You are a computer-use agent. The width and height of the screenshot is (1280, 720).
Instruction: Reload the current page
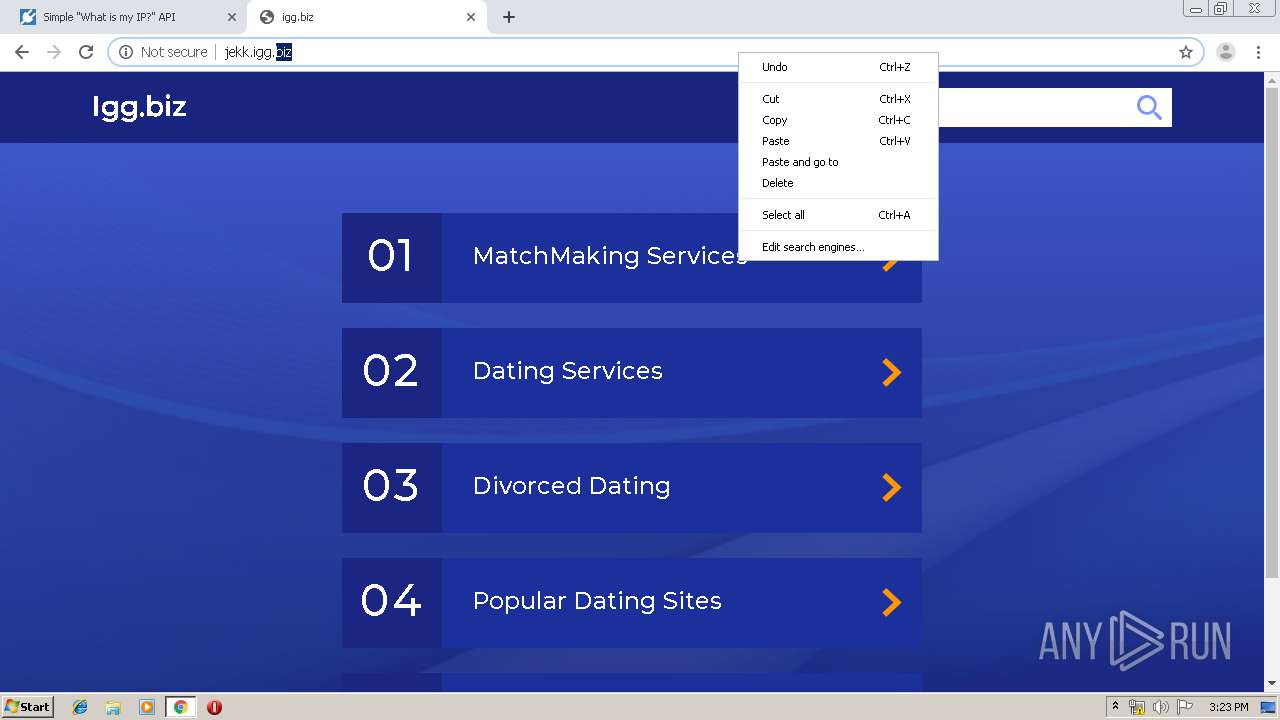[x=86, y=52]
